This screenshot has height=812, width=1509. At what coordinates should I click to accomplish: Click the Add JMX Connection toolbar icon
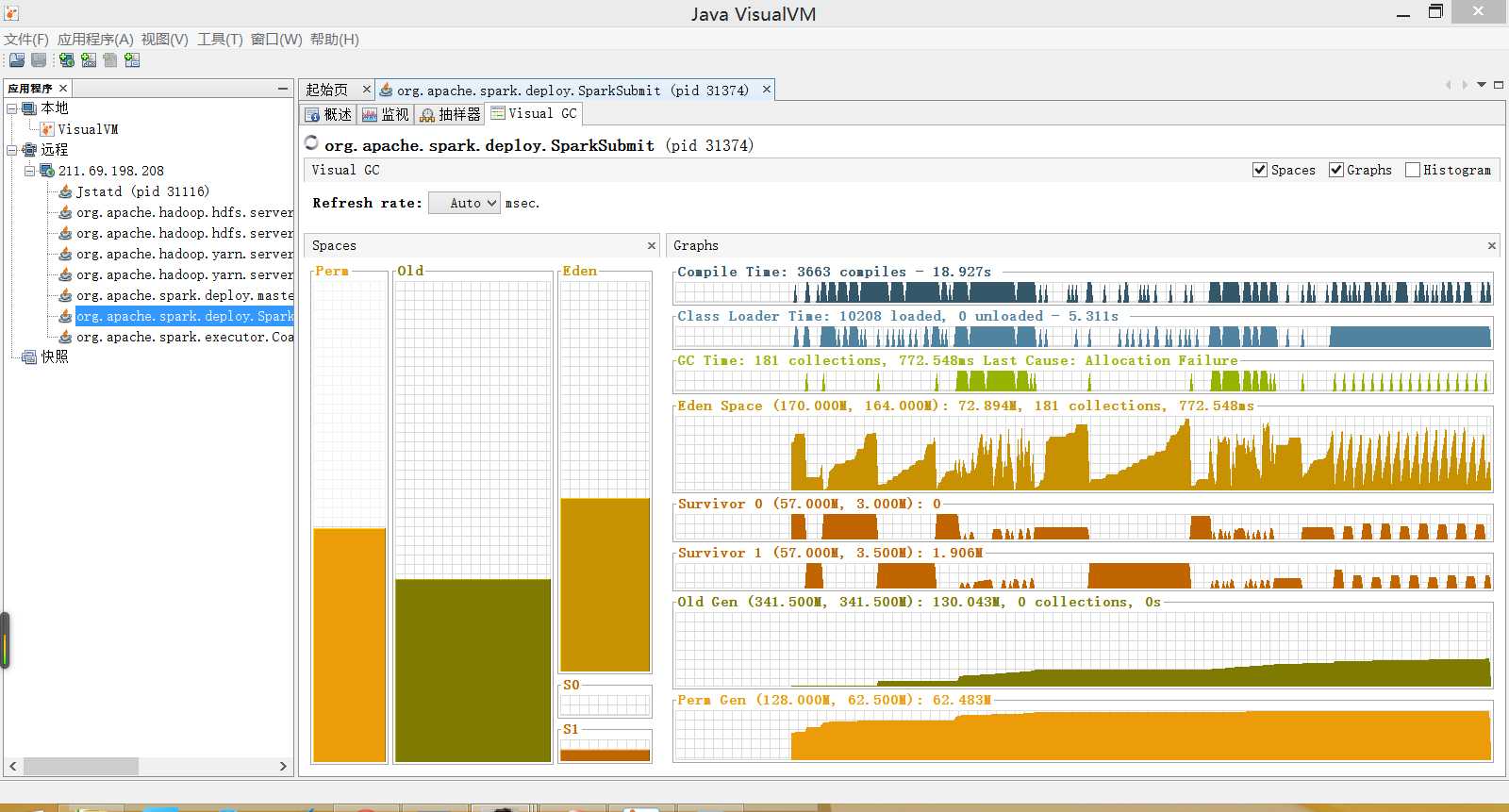coord(89,60)
